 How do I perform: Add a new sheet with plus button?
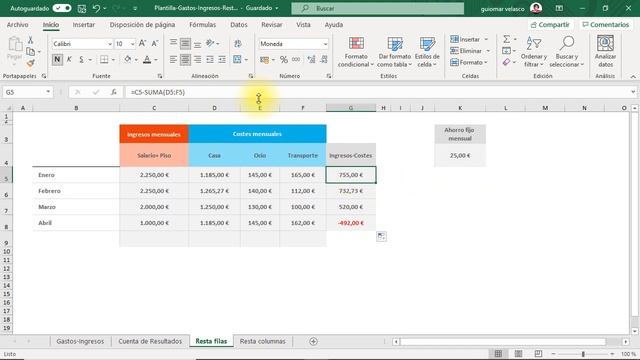click(x=313, y=341)
